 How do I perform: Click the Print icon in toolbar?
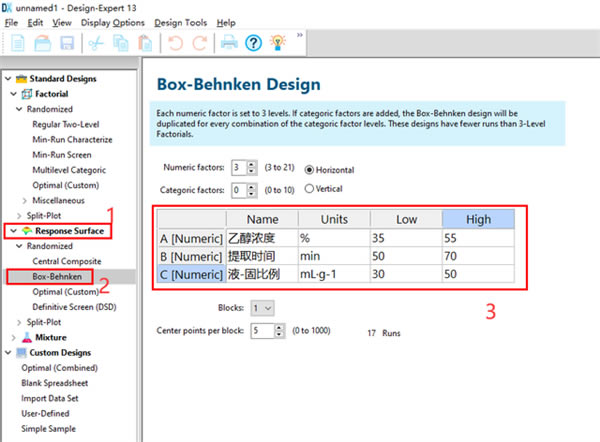click(x=229, y=43)
